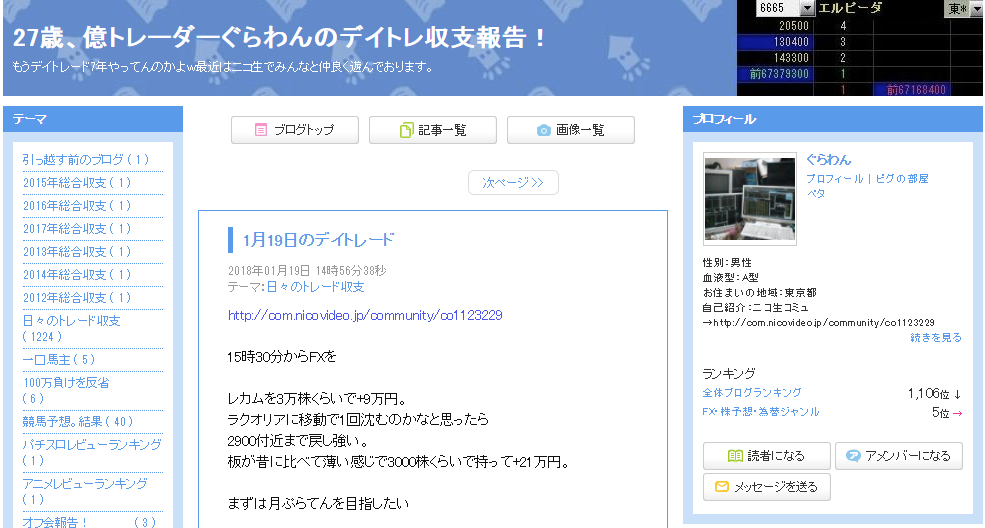Click the ブログトップ button
Image resolution: width=985 pixels, height=528 pixels.
[x=296, y=130]
